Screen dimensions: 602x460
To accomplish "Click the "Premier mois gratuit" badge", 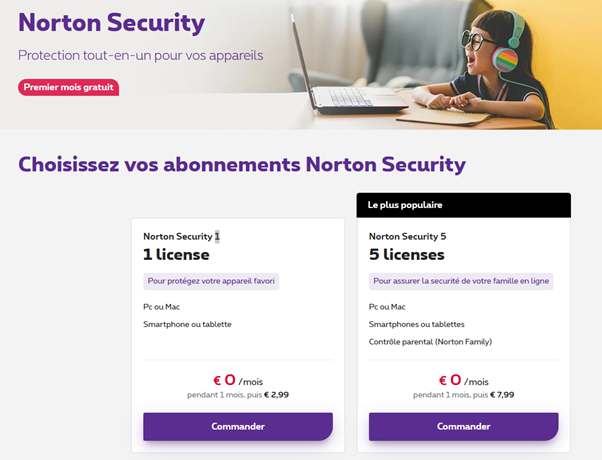I will (69, 87).
